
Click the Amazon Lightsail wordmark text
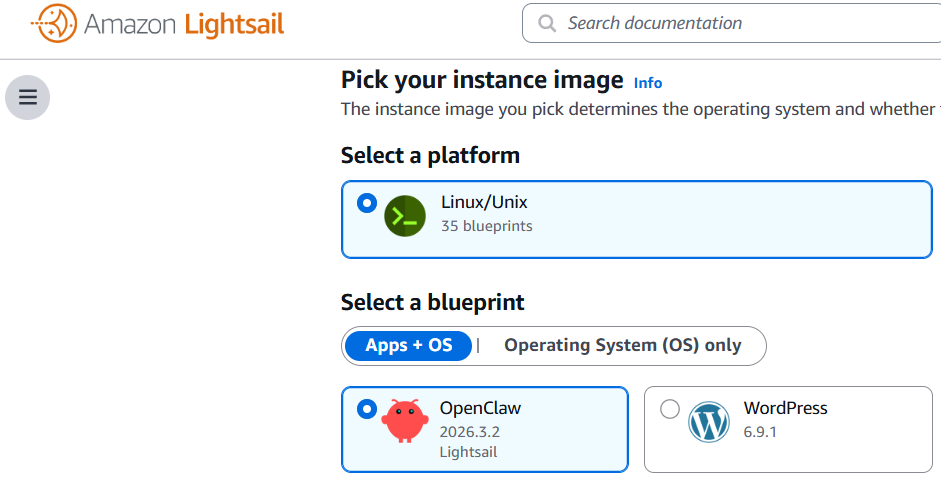click(184, 24)
